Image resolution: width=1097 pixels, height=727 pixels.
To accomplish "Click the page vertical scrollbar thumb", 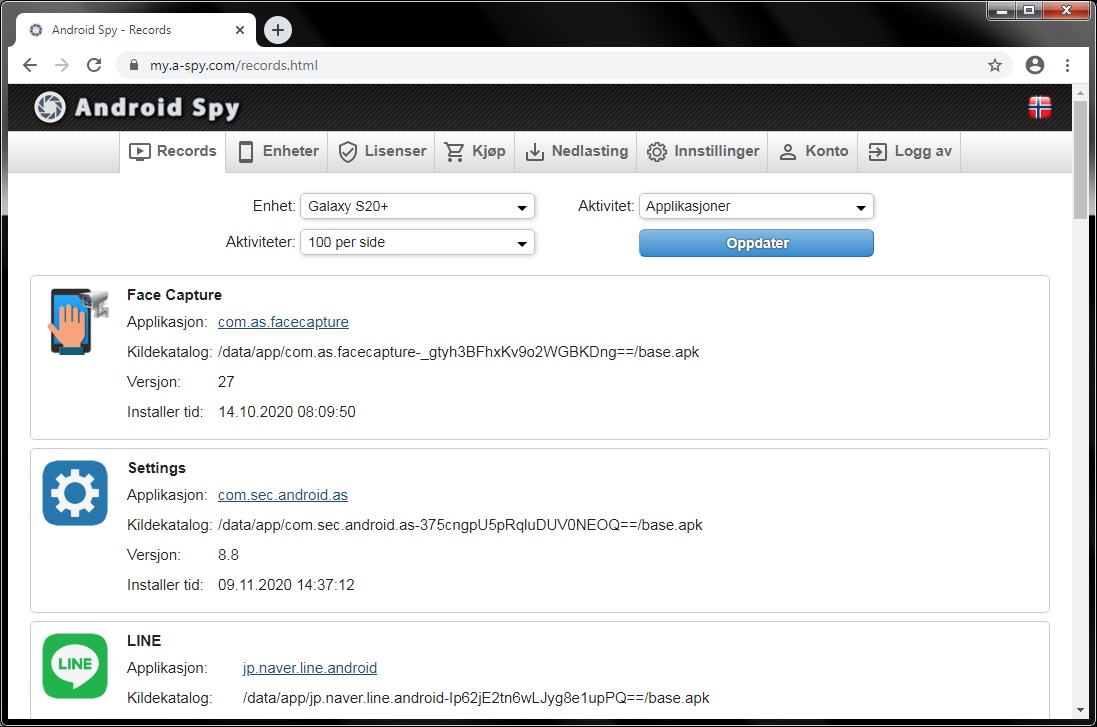I will click(x=1080, y=160).
